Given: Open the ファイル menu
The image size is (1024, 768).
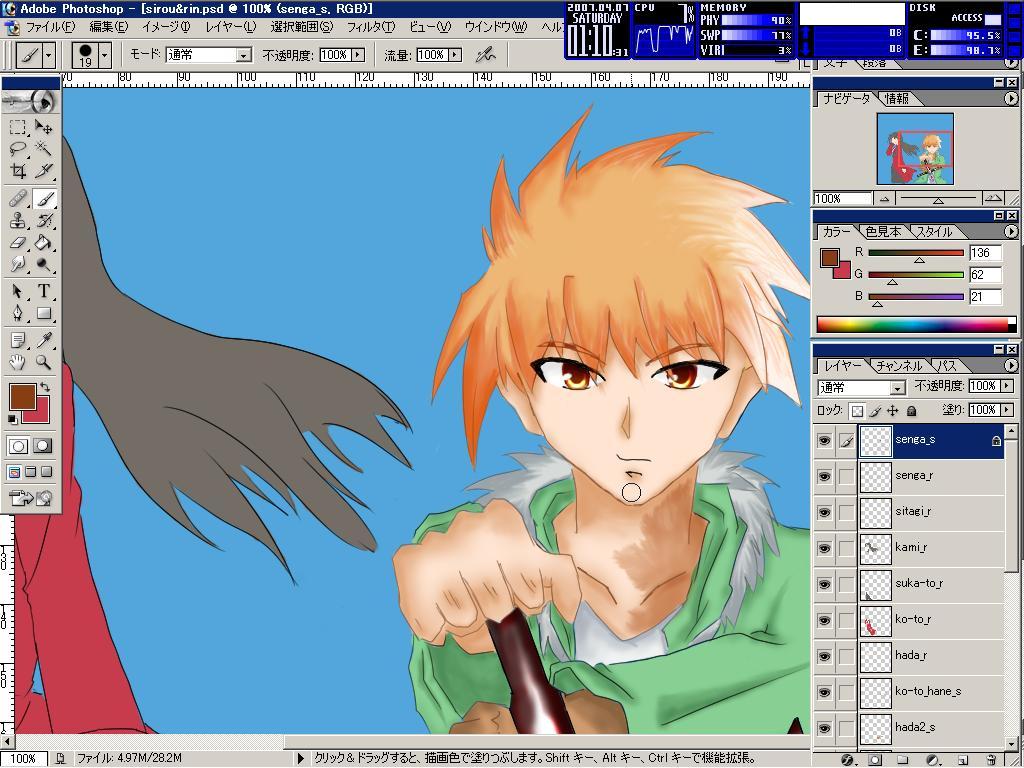Looking at the screenshot, I should tap(50, 27).
